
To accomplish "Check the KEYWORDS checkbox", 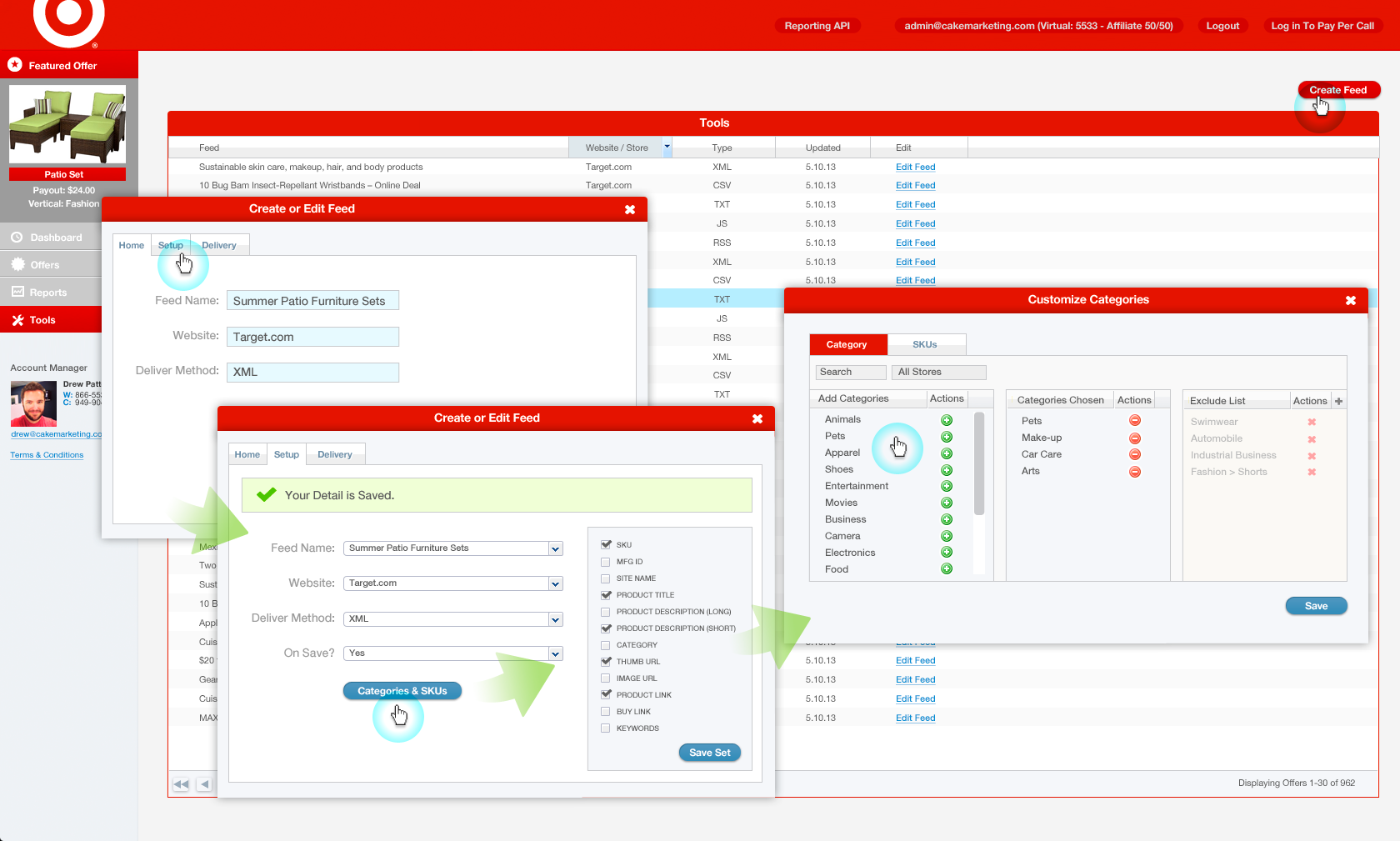I will point(606,728).
